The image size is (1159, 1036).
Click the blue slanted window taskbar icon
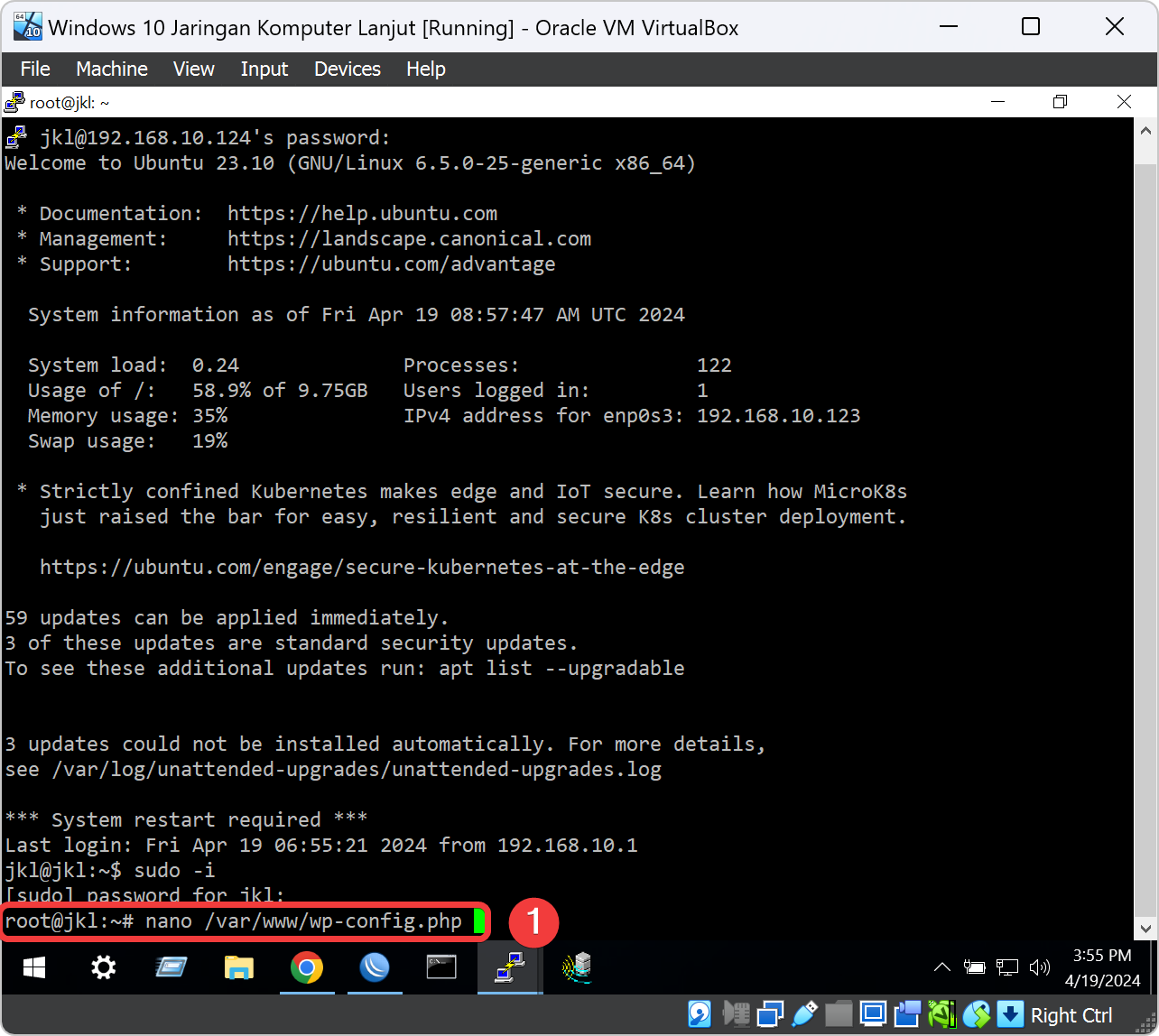(171, 968)
